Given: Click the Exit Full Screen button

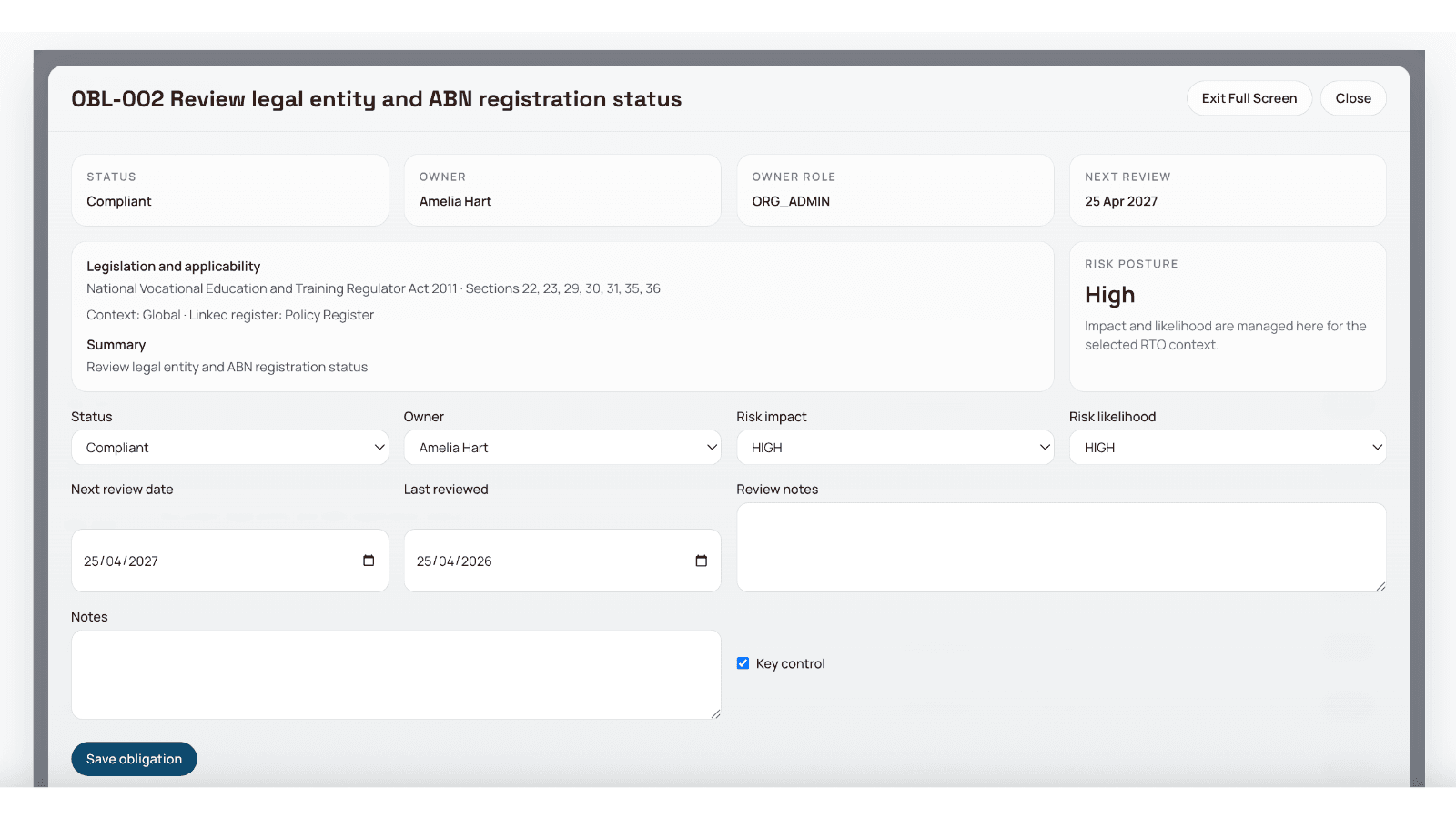Looking at the screenshot, I should point(1249,98).
